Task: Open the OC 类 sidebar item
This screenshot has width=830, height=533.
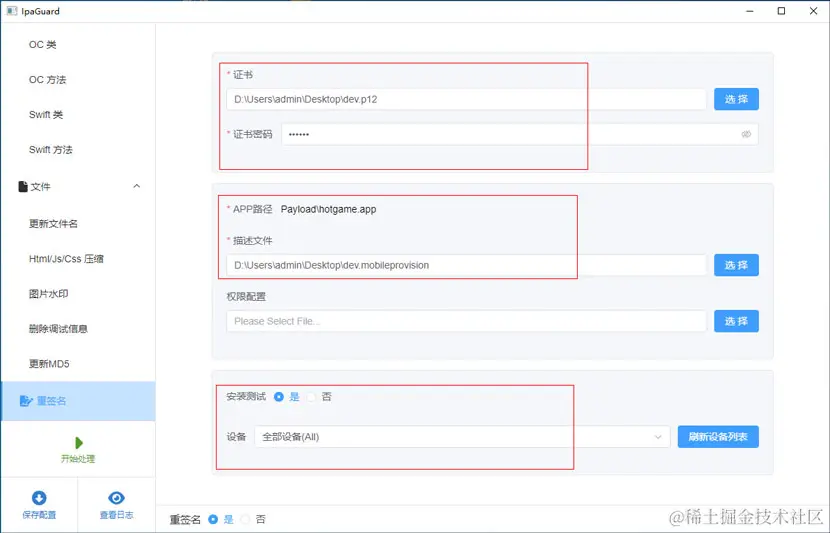Action: point(42,44)
